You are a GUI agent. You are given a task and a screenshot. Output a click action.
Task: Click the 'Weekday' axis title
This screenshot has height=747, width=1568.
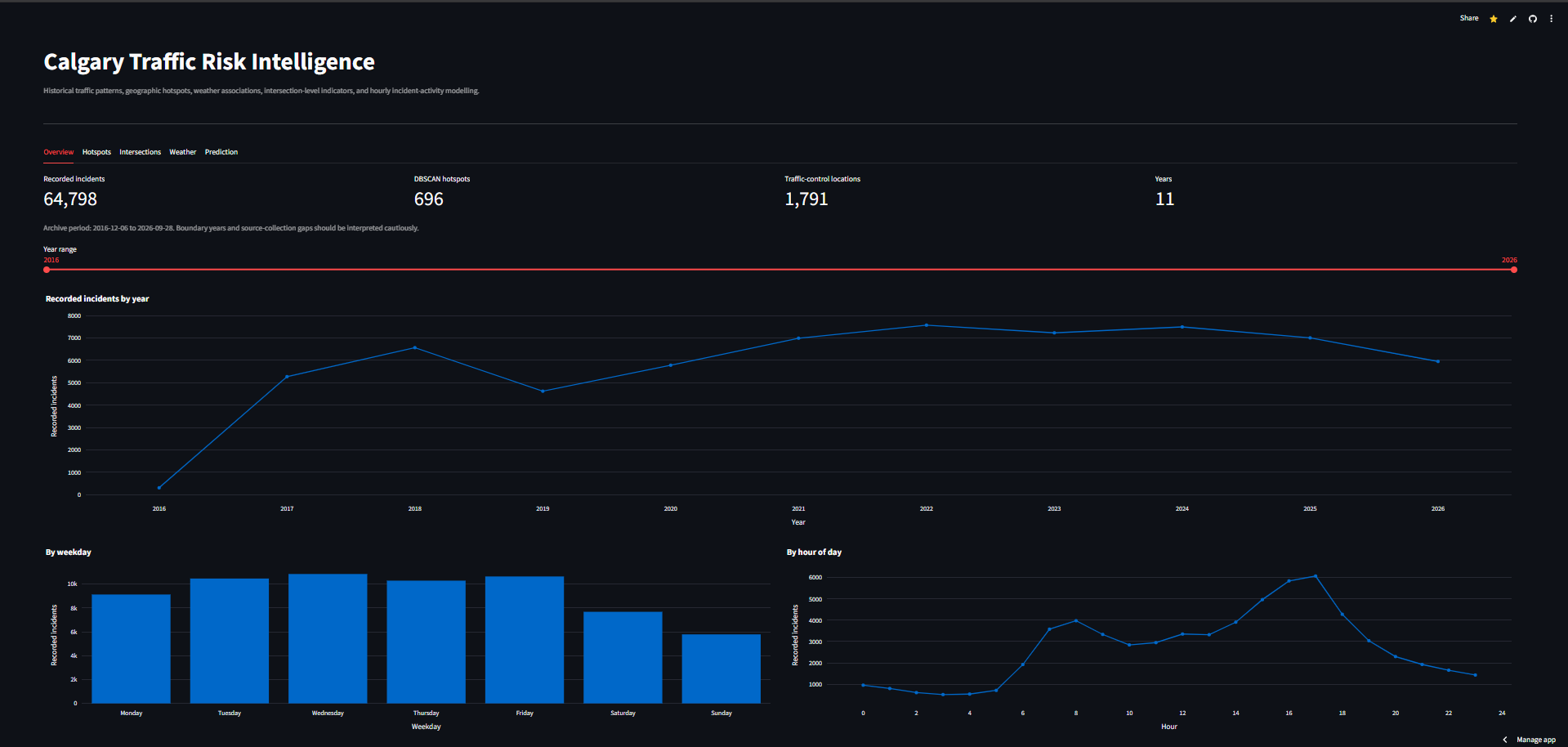point(426,727)
